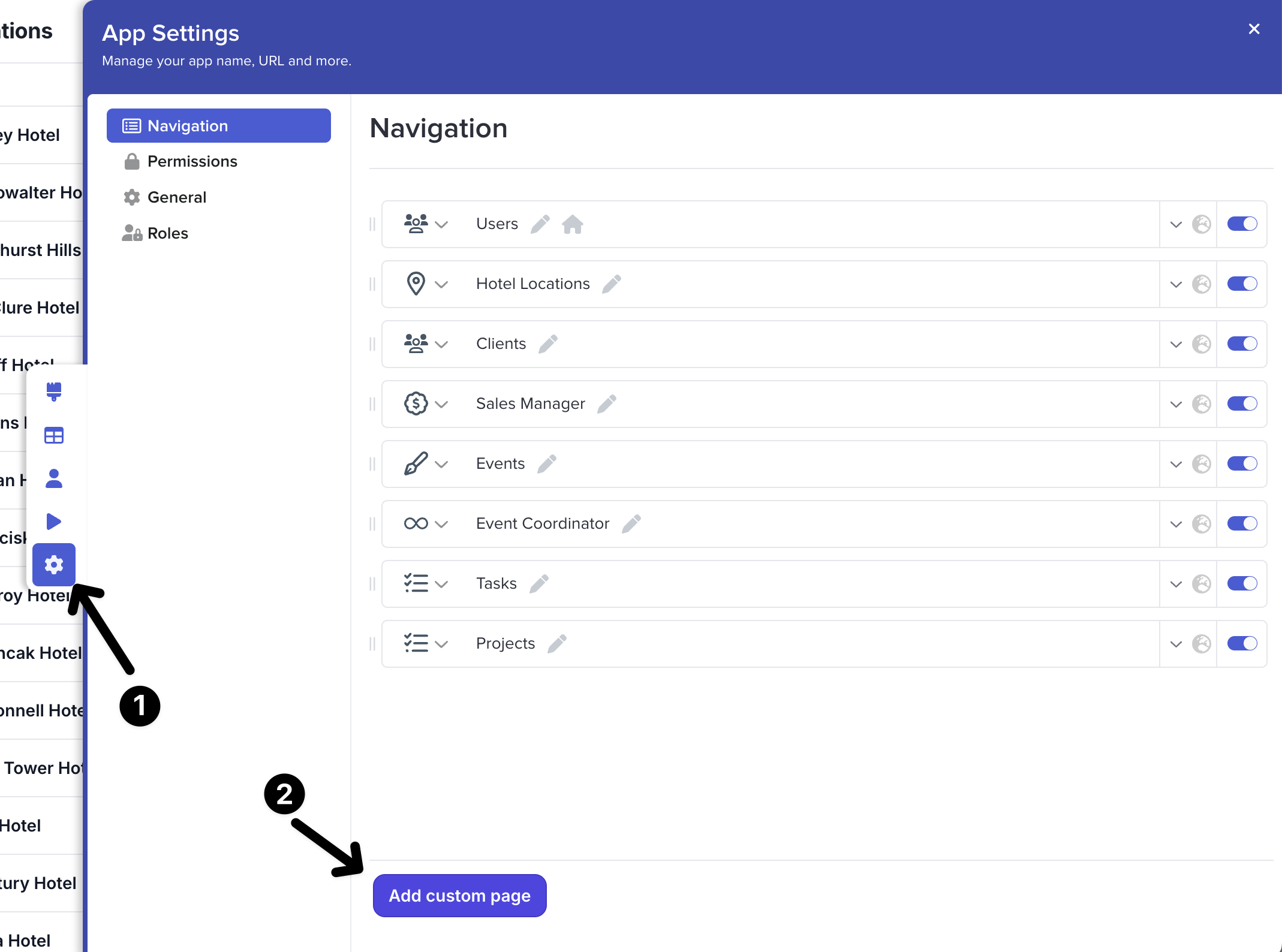Image resolution: width=1282 pixels, height=952 pixels.
Task: Open icon dropdown for Hotel Locations
Action: [x=441, y=285]
